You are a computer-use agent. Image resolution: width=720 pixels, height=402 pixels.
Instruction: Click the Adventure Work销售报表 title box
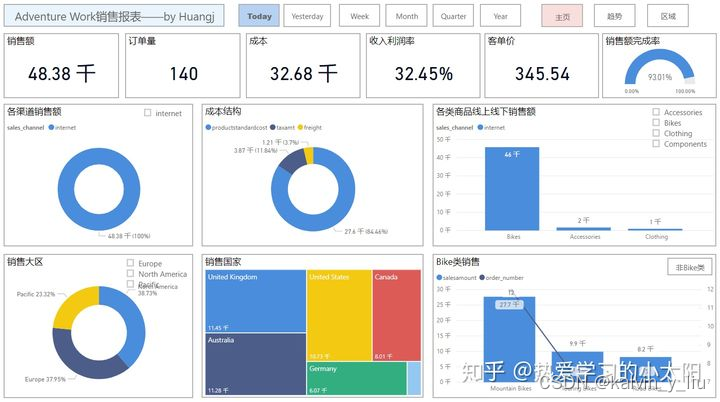tap(114, 16)
